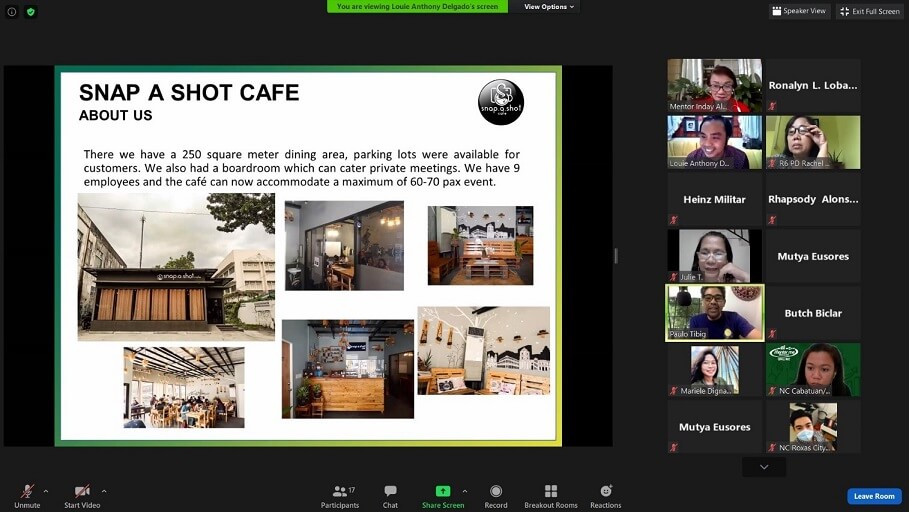Open share options arrow beside Share Screen
The image size is (909, 512).
pos(465,491)
